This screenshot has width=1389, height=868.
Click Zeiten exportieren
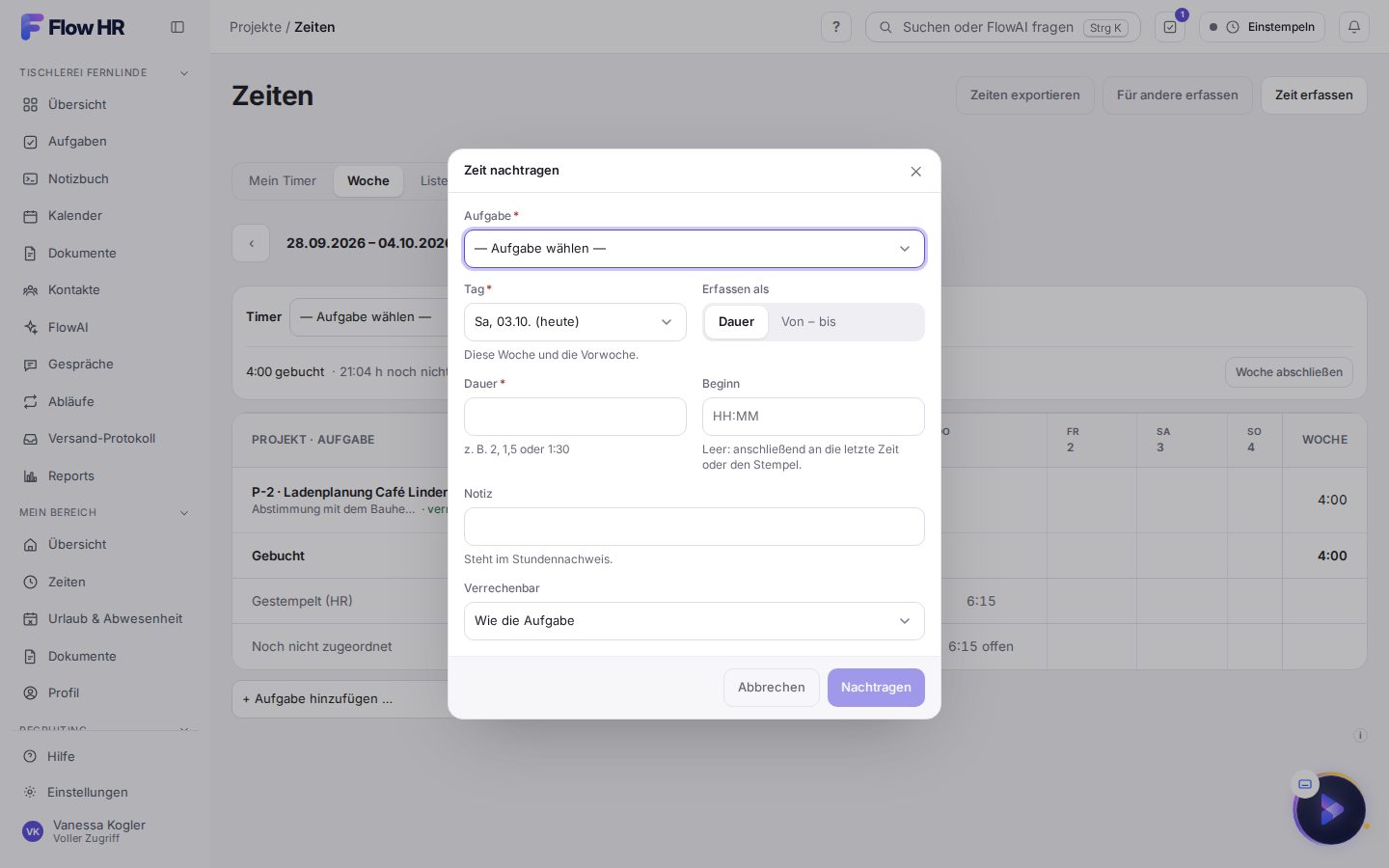[1025, 95]
